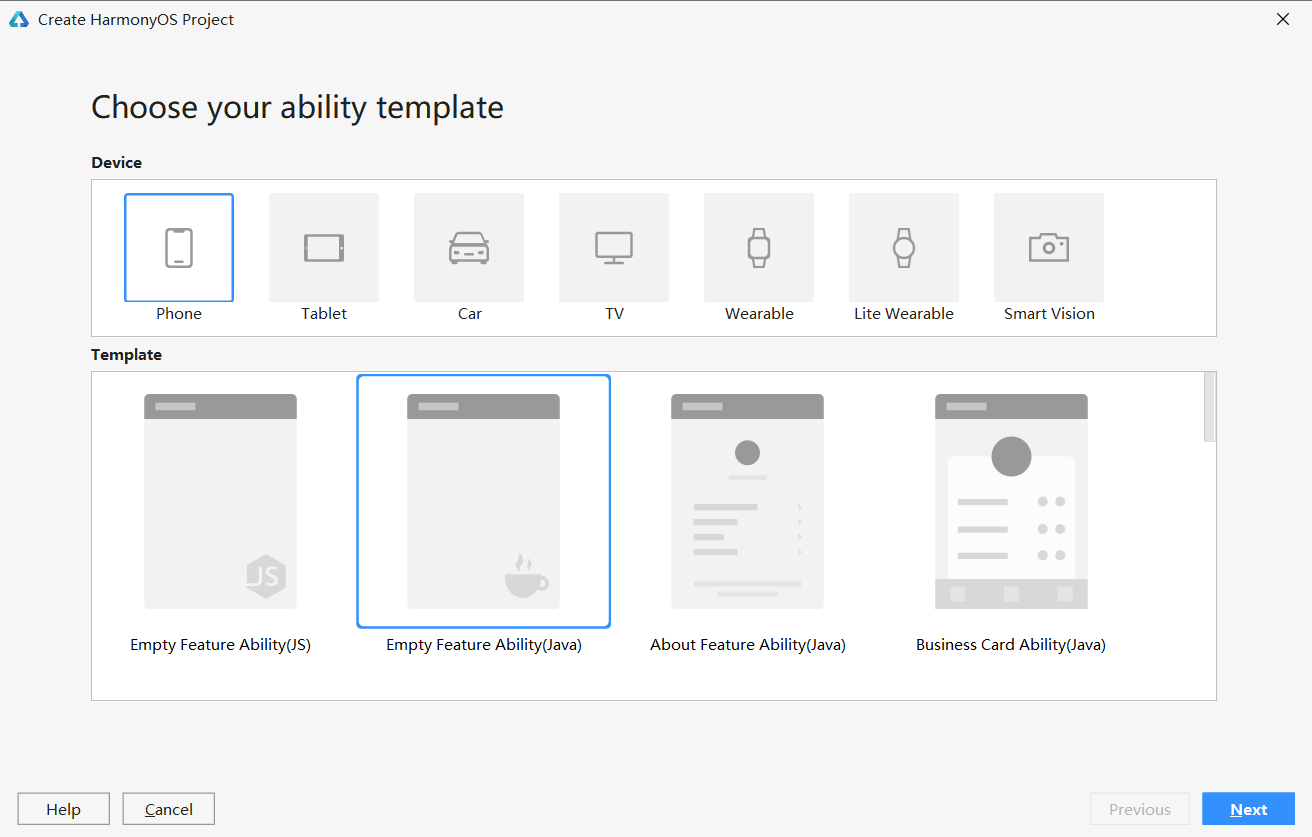Click the 'TV' label text

614,314
